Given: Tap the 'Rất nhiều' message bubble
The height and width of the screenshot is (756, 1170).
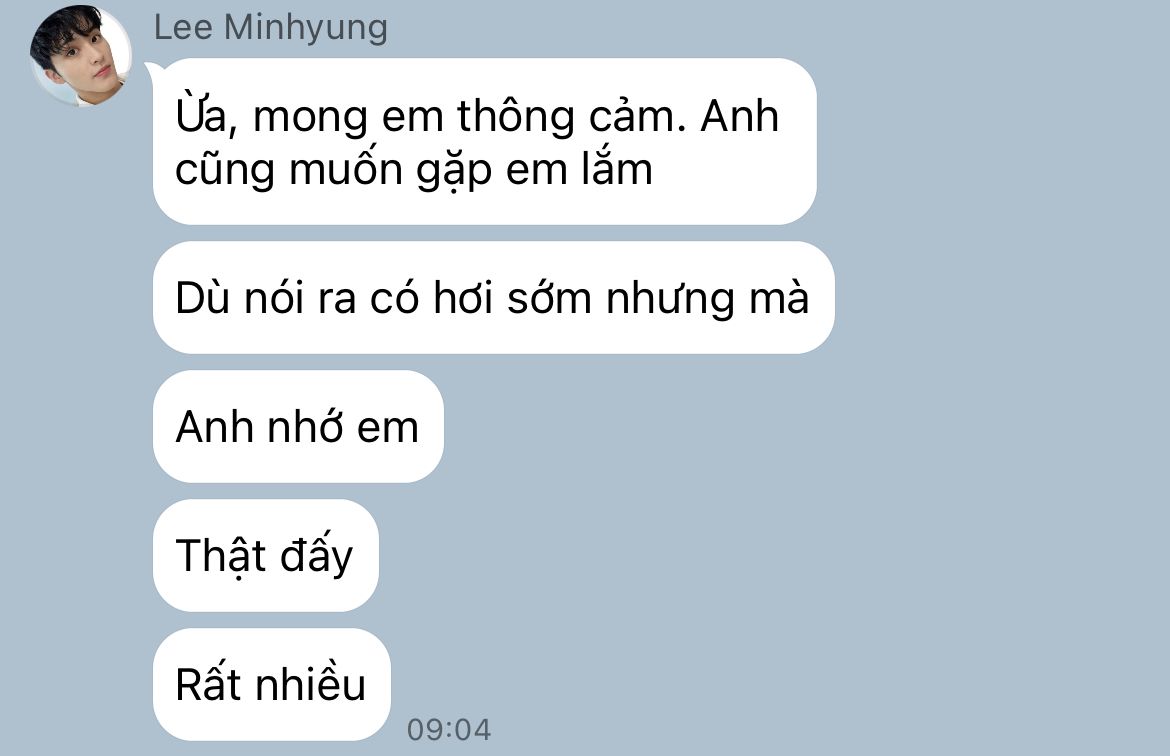Looking at the screenshot, I should (272, 684).
